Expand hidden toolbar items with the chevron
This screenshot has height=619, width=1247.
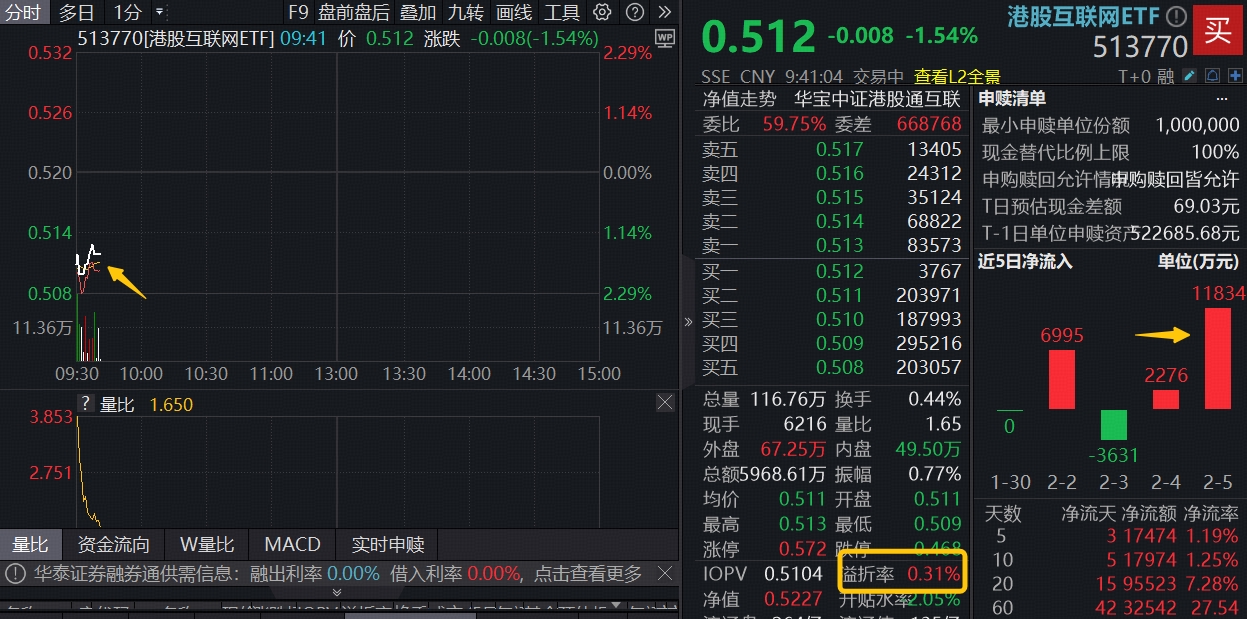tap(665, 12)
